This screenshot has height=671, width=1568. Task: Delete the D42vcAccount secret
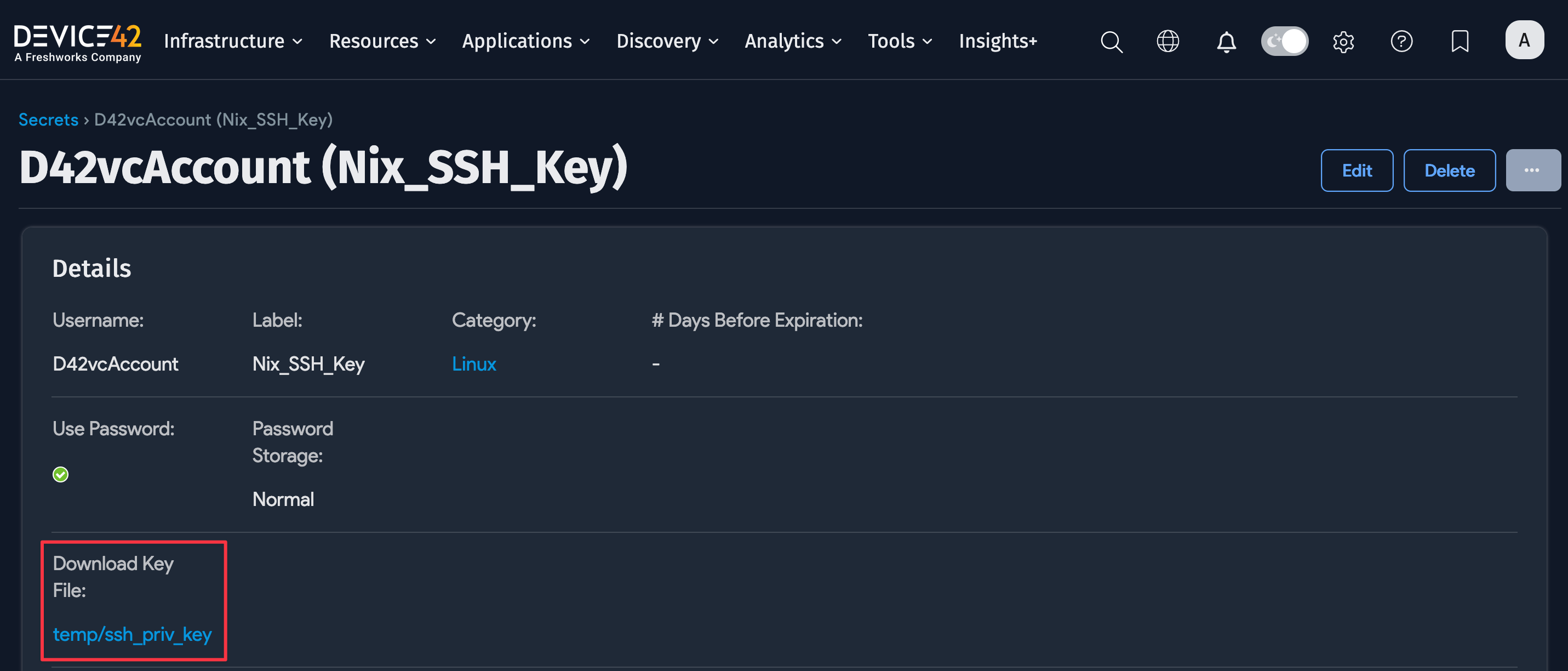1449,170
